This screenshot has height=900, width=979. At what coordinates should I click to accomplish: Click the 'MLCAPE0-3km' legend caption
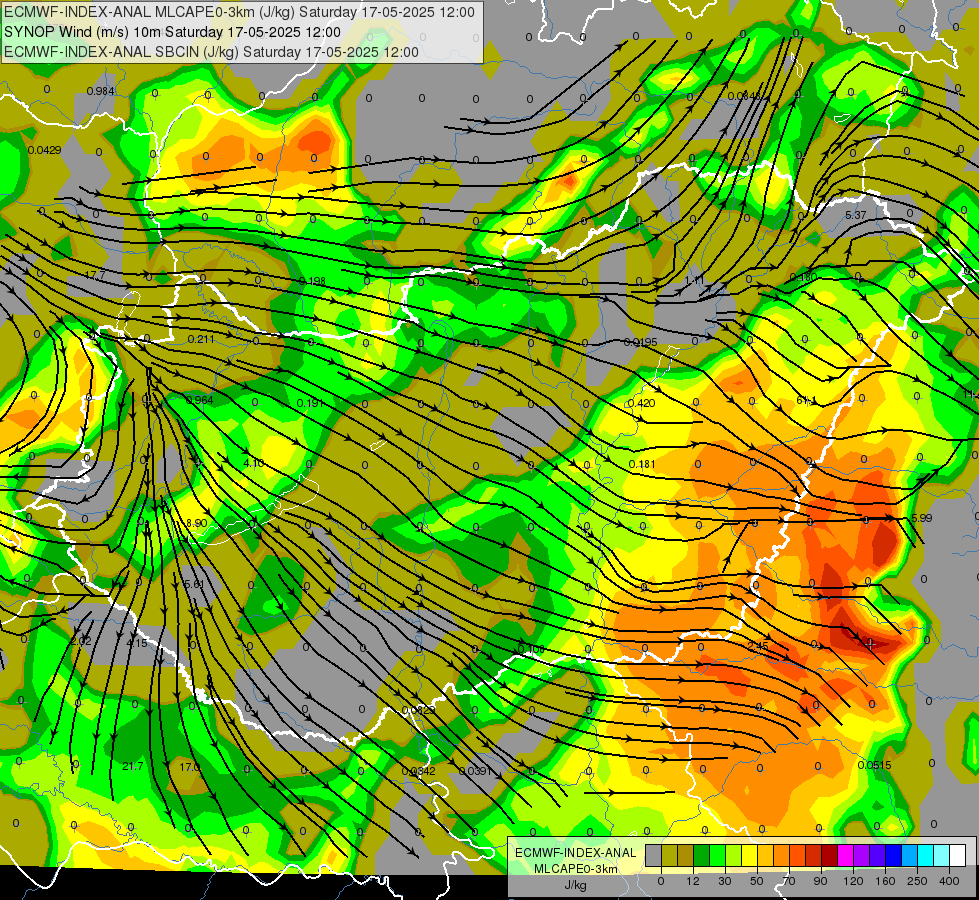pyautogui.click(x=575, y=869)
